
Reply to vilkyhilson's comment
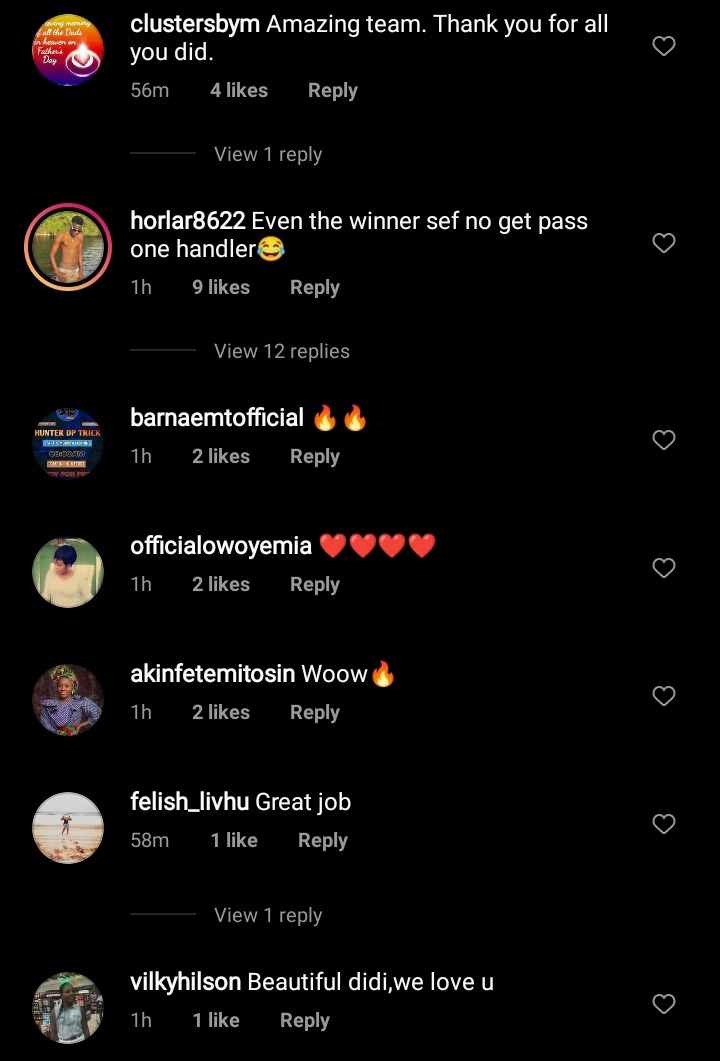pos(305,1020)
